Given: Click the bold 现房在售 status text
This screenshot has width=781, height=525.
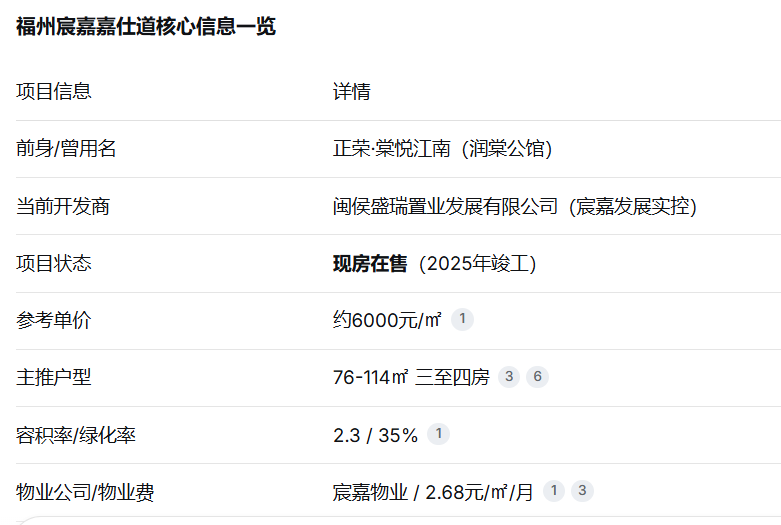Looking at the screenshot, I should [370, 263].
